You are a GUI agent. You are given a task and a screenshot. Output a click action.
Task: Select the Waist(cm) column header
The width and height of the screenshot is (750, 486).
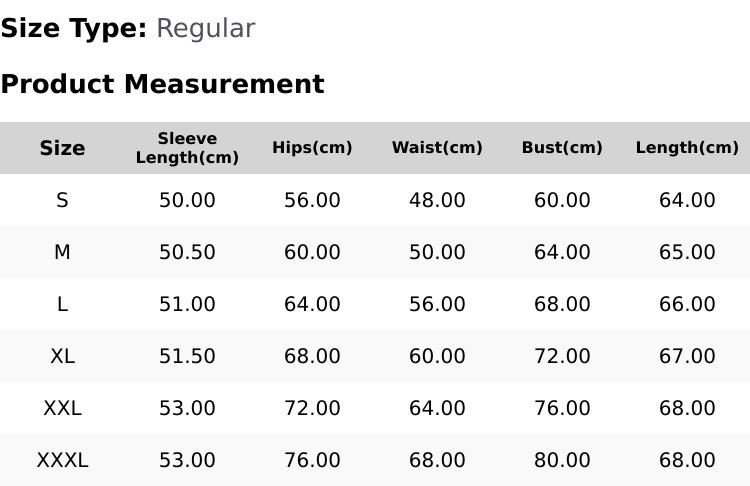click(437, 147)
